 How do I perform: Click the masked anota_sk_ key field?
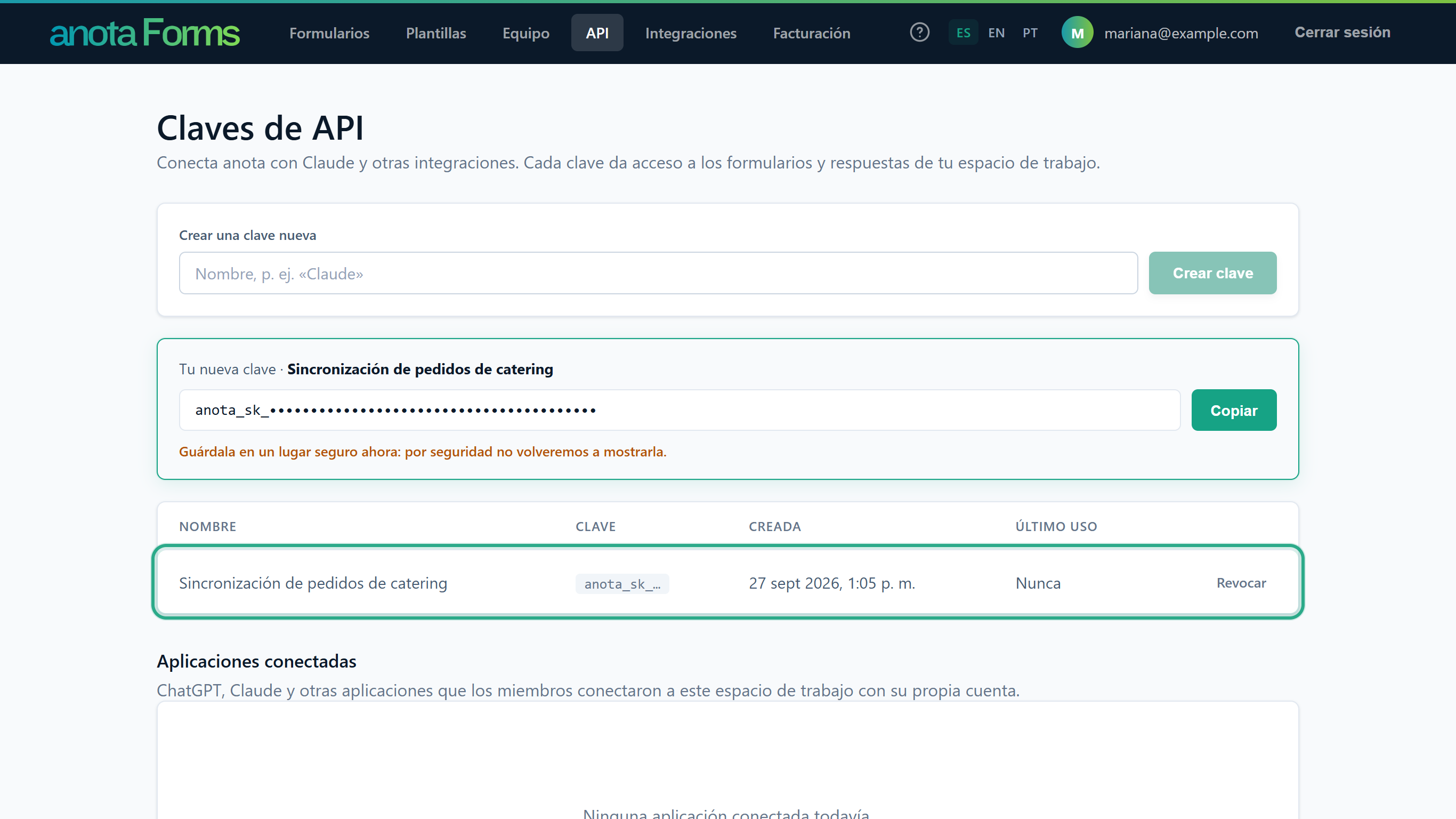(x=680, y=410)
